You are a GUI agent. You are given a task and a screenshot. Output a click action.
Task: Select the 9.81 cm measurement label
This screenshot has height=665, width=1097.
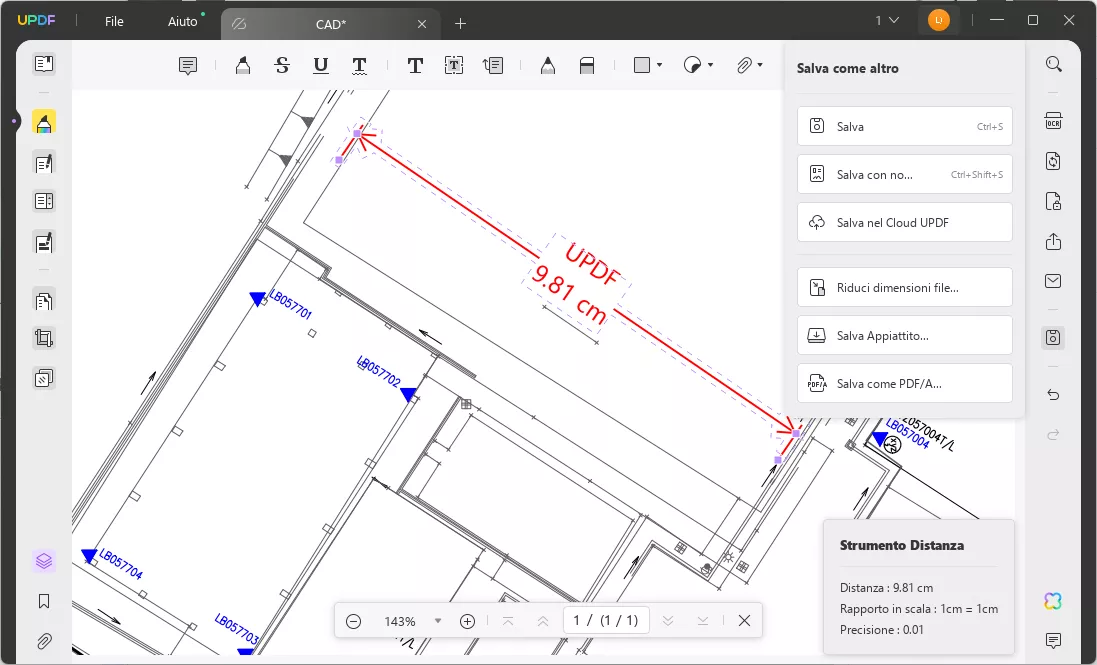point(569,294)
